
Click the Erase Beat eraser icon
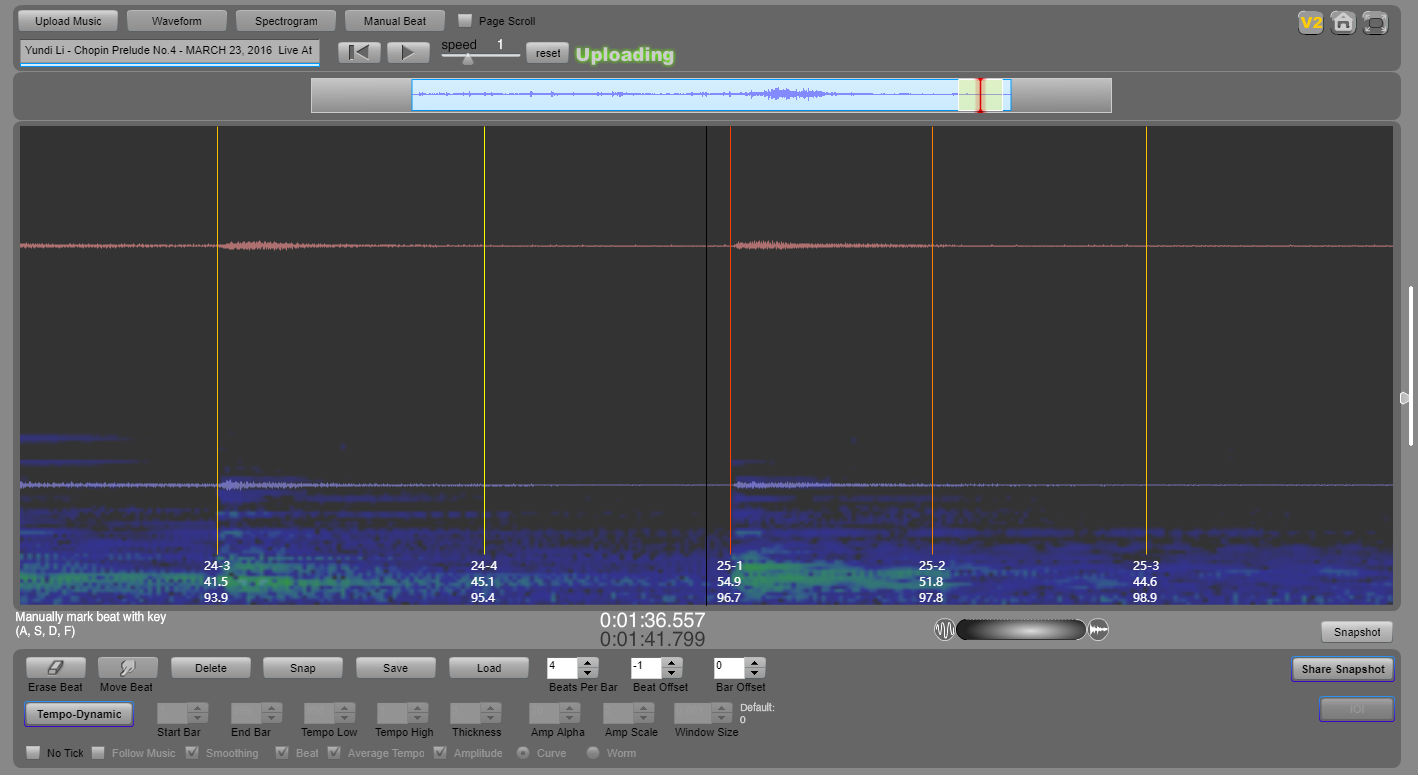[56, 668]
